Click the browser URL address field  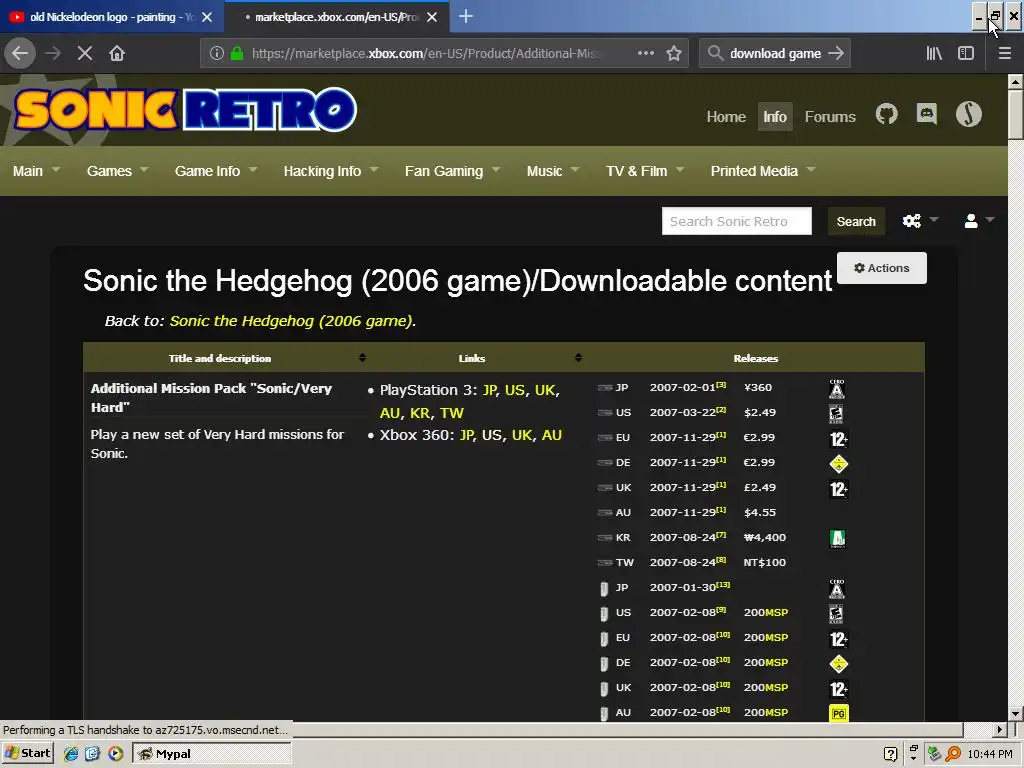point(424,53)
